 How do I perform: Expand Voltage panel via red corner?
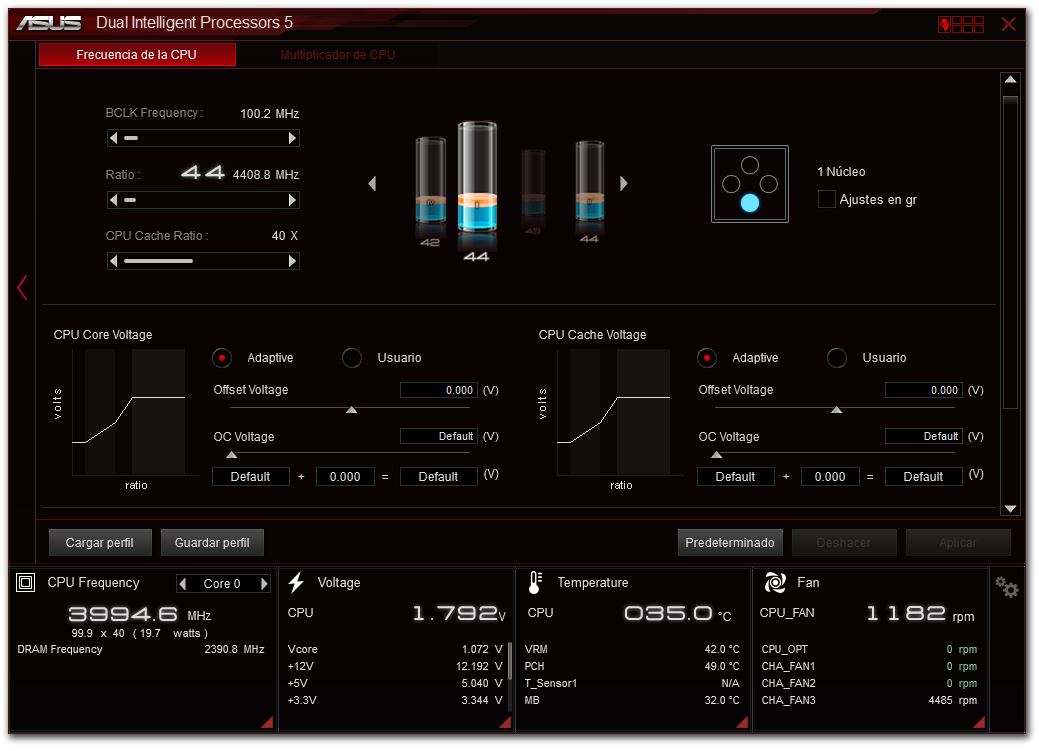tap(506, 722)
